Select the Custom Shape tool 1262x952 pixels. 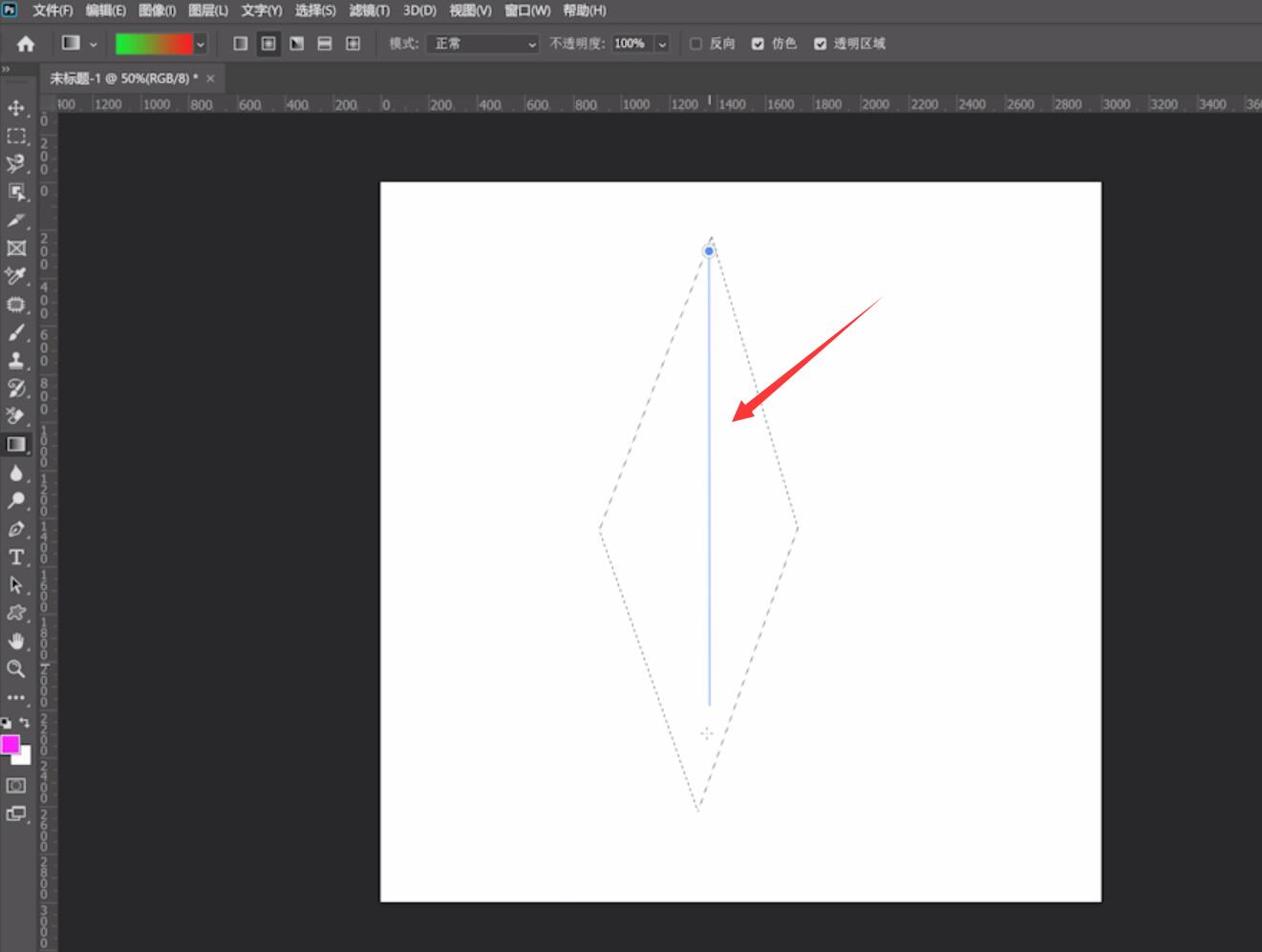point(16,613)
